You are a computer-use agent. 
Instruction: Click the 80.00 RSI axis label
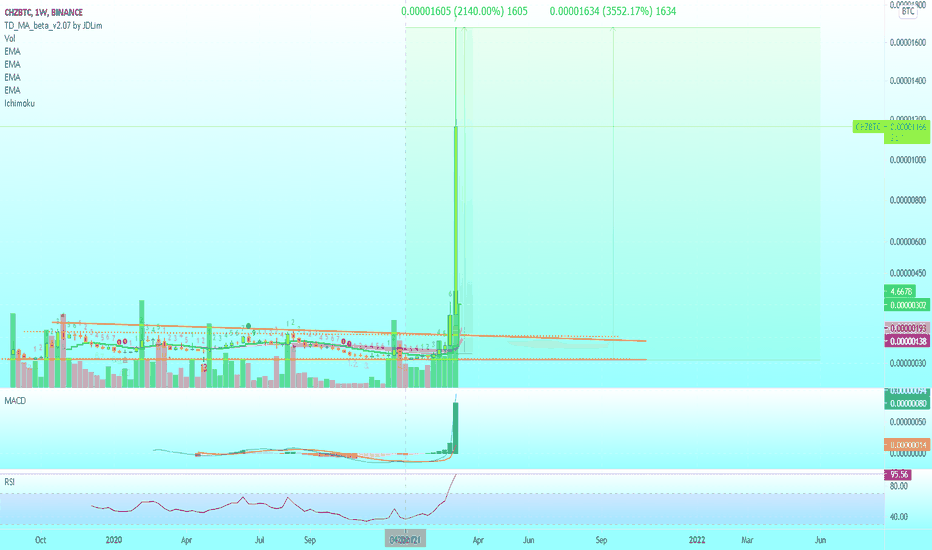pos(899,486)
